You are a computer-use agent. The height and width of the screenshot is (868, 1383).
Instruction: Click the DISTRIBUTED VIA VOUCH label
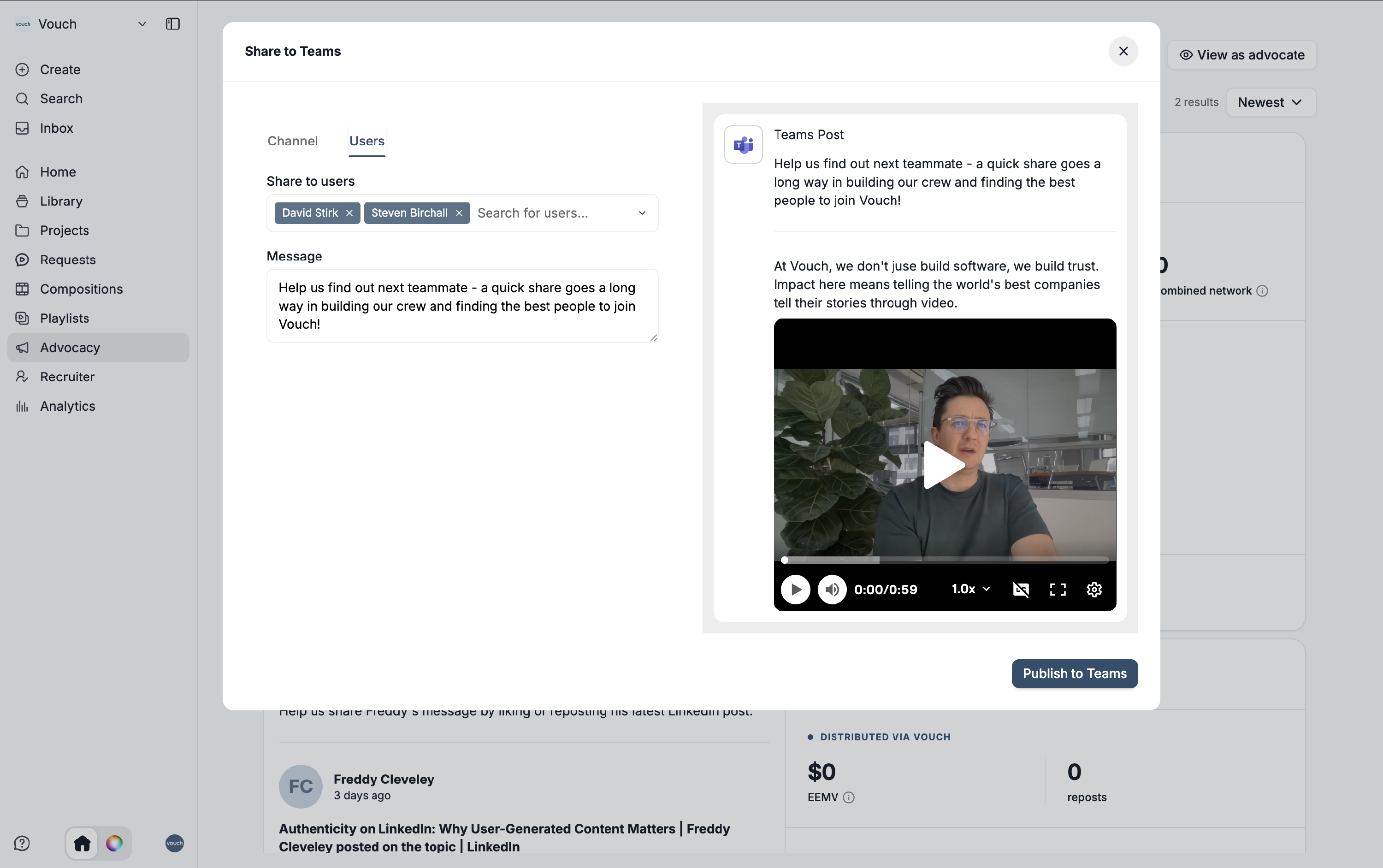[885, 737]
